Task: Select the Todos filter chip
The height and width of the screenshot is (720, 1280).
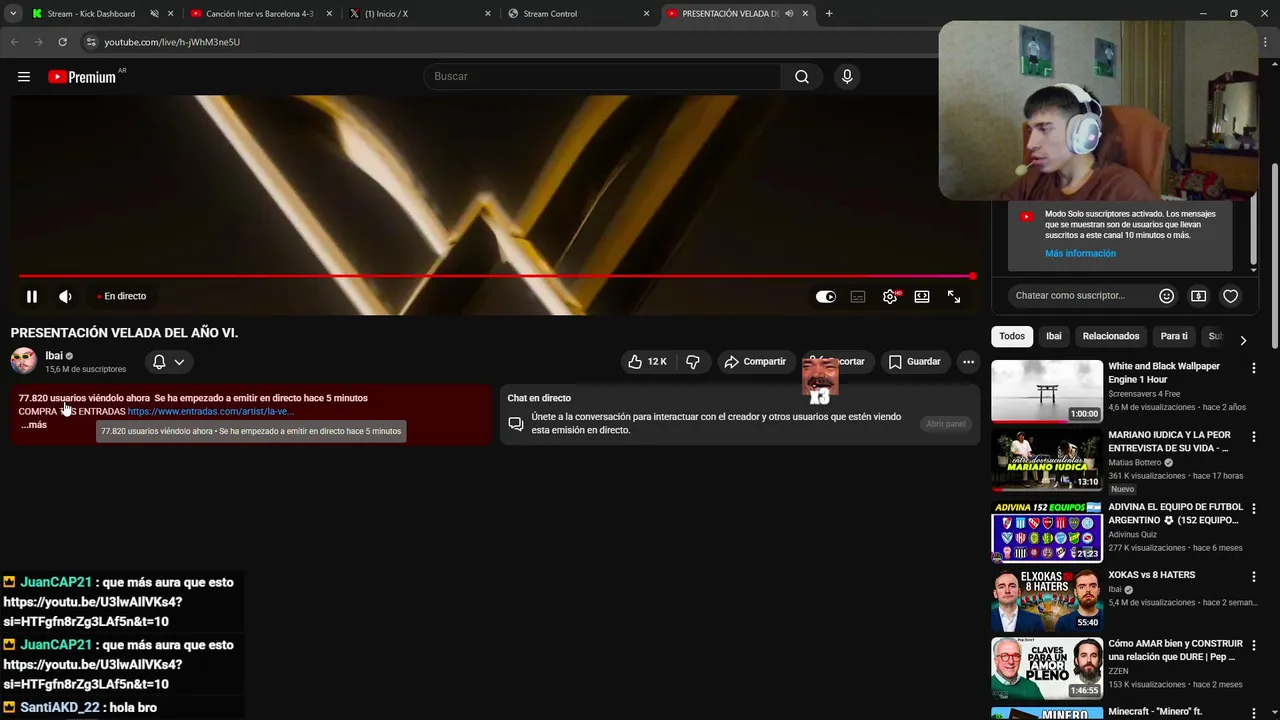Action: (x=1012, y=336)
